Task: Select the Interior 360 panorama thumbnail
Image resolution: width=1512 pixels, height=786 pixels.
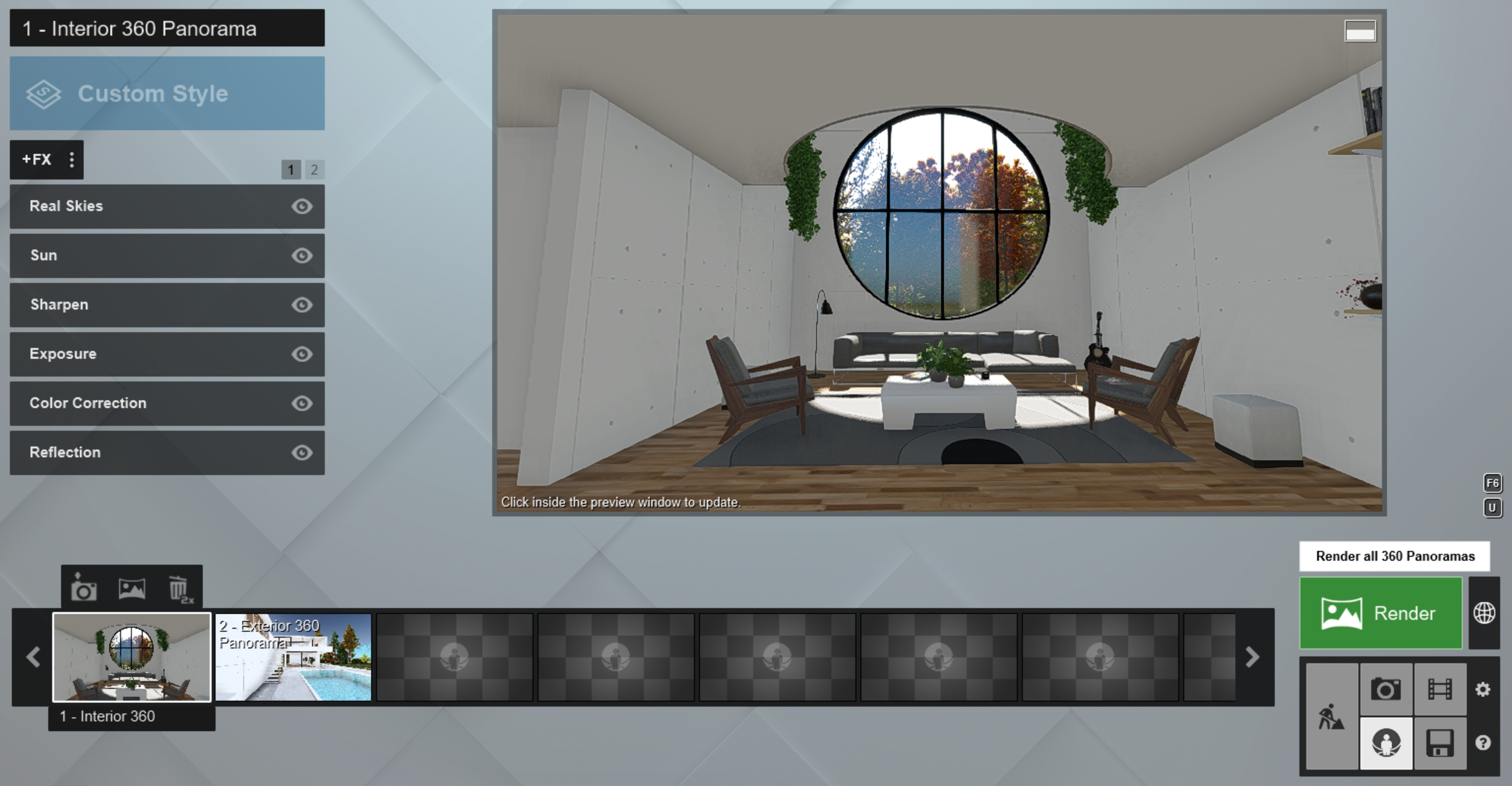Action: click(131, 657)
